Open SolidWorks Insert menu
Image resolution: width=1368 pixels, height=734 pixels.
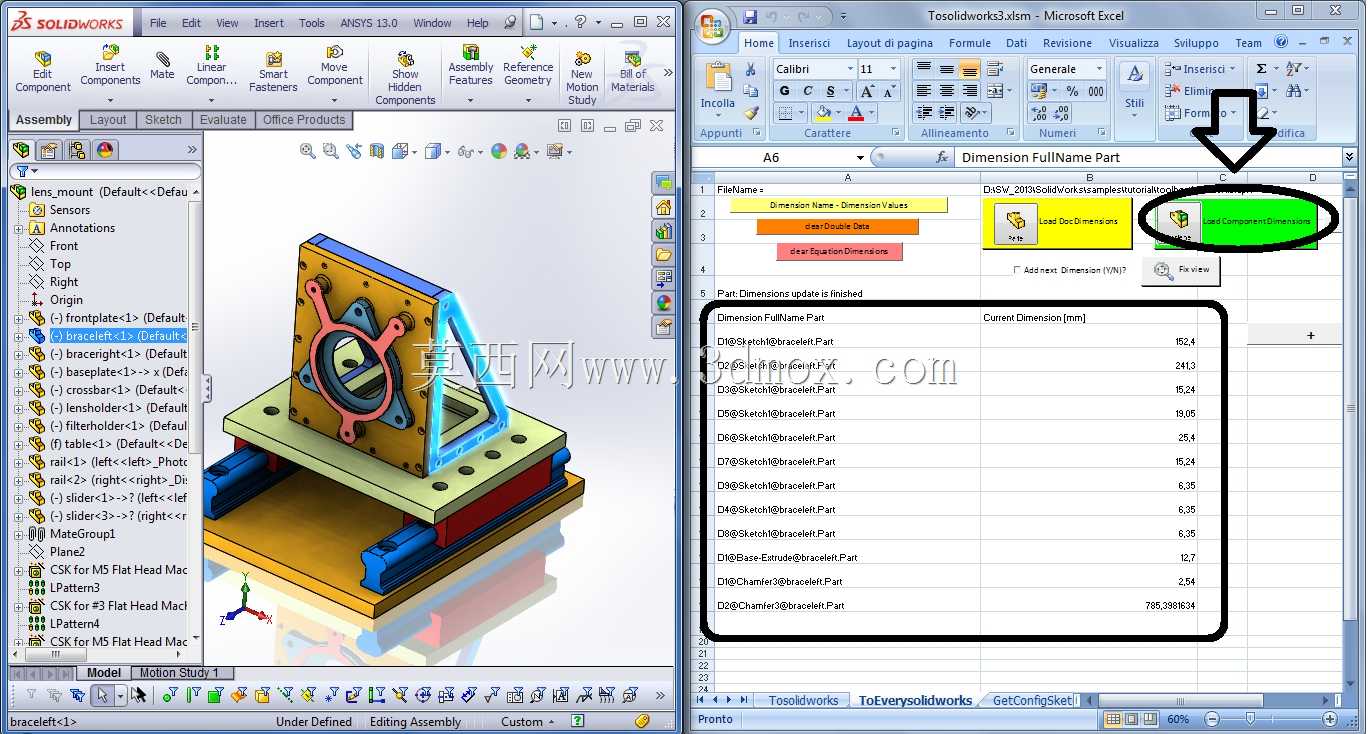[268, 23]
